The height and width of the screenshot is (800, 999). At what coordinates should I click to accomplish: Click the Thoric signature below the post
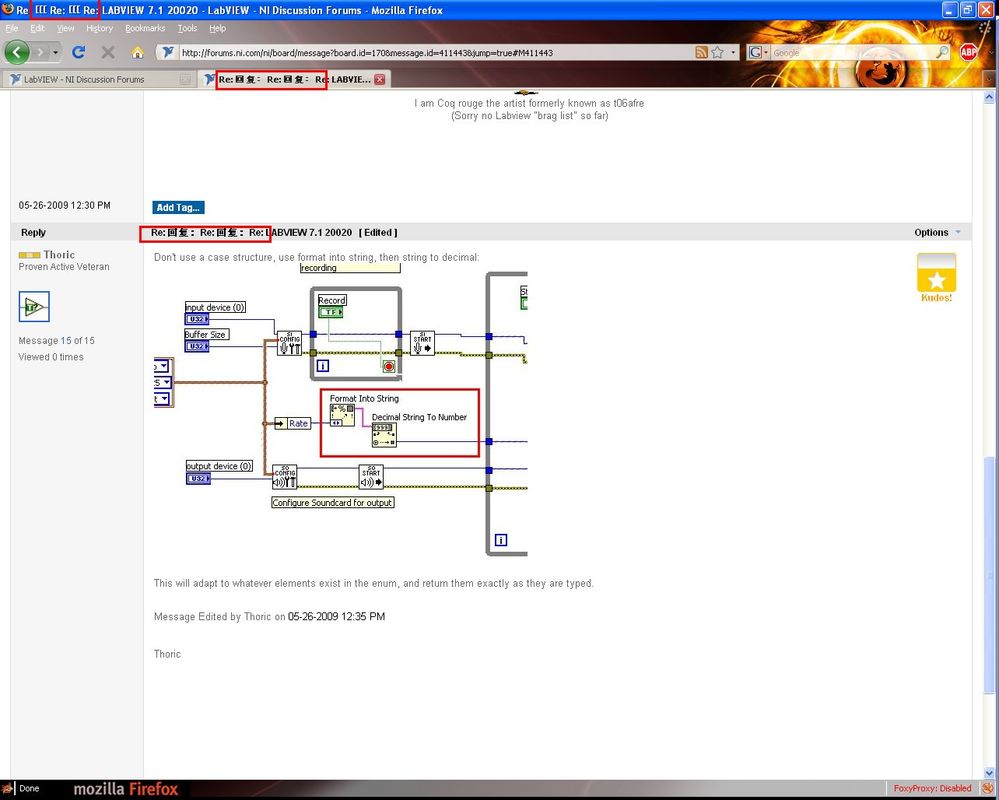(167, 654)
